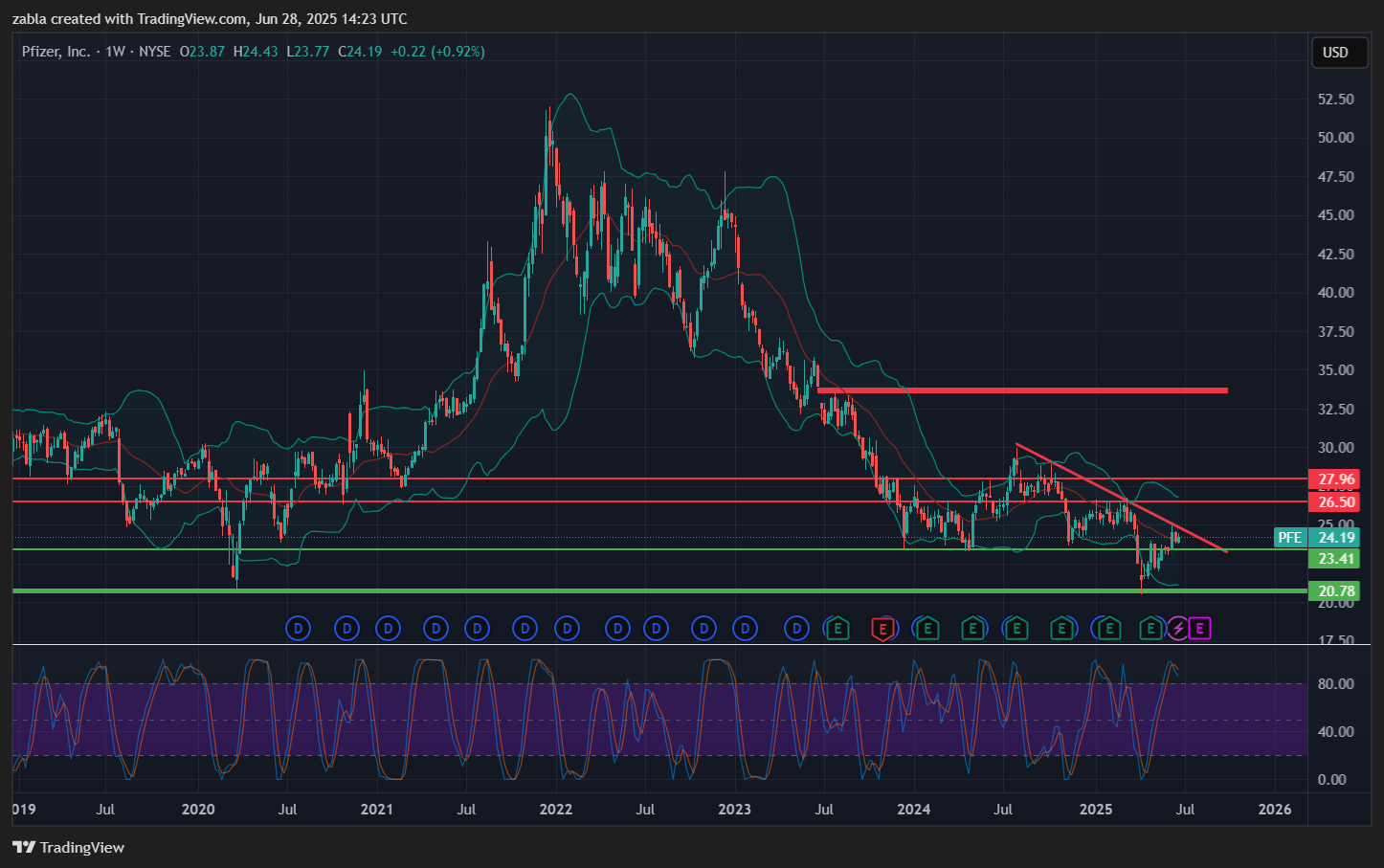This screenshot has height=868, width=1384.
Task: Click the dividend D marker just after 2021
Action: pos(388,629)
